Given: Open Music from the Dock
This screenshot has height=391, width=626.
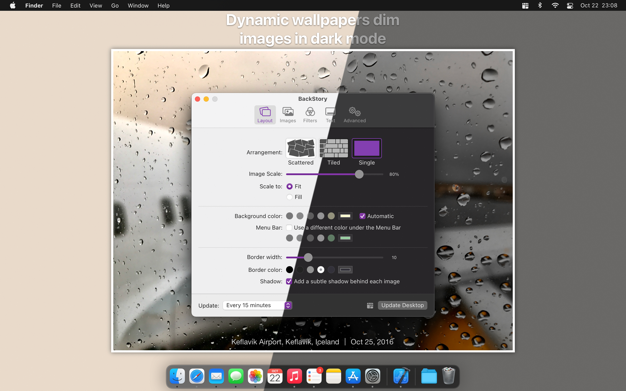Looking at the screenshot, I should click(295, 376).
